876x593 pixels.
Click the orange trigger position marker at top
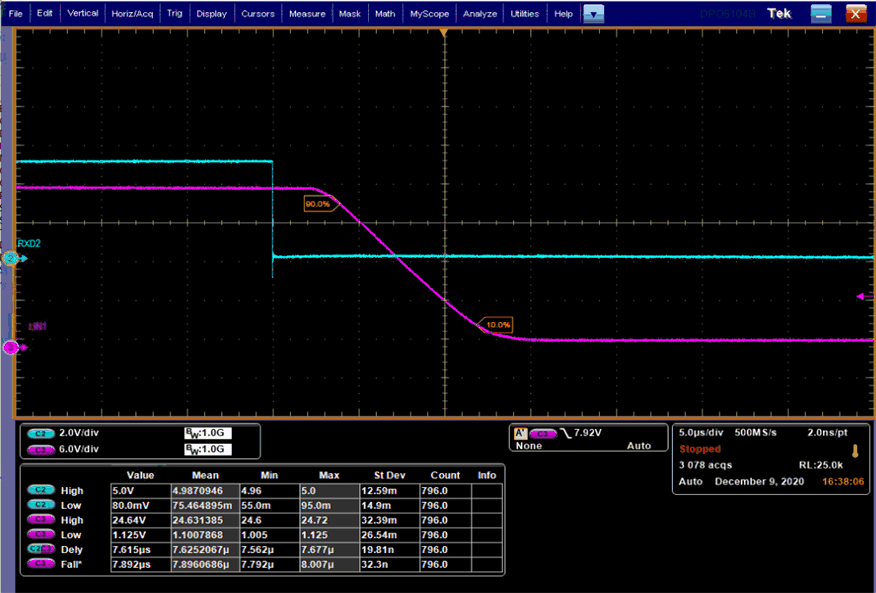(444, 34)
